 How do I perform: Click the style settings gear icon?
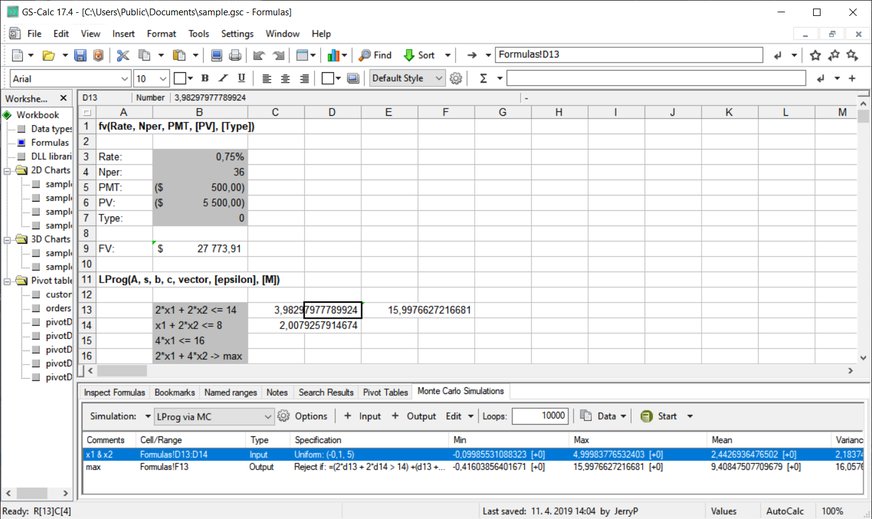pos(456,78)
